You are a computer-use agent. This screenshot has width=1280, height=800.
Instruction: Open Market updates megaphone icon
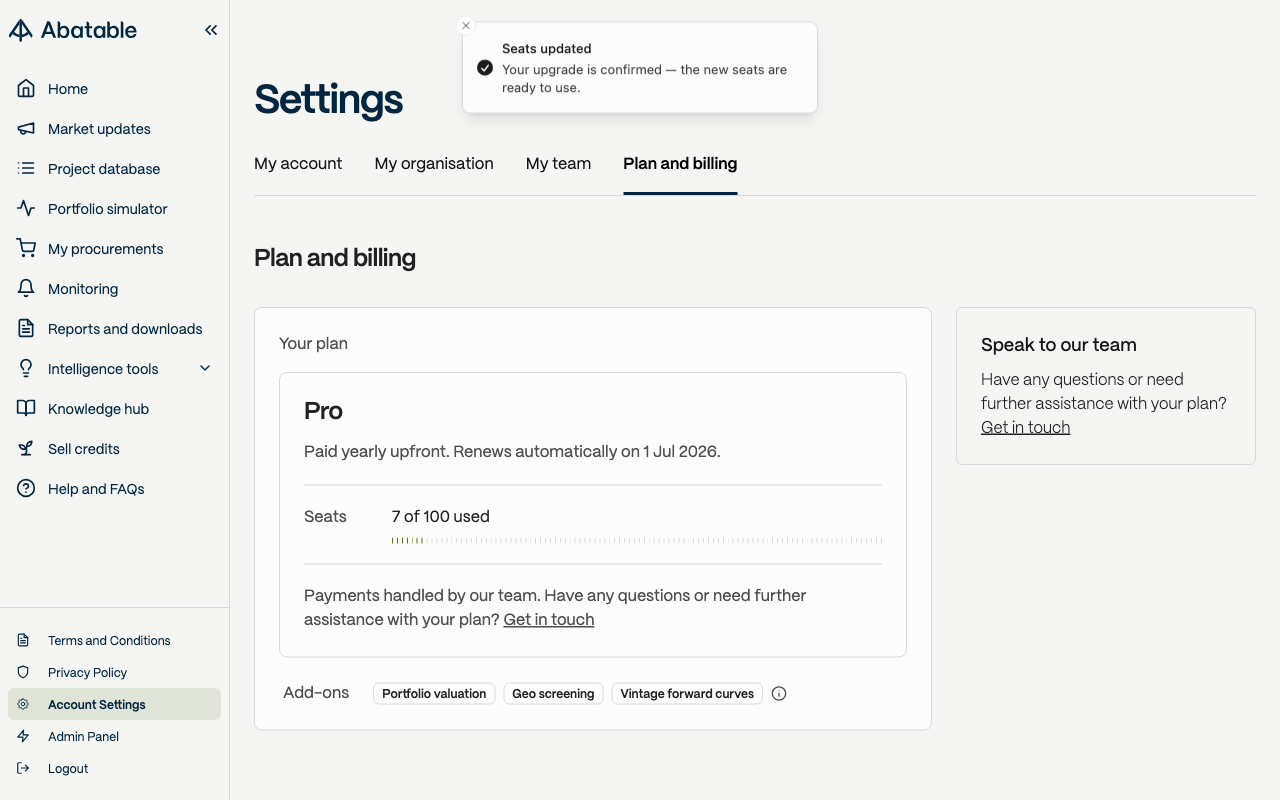(x=27, y=129)
